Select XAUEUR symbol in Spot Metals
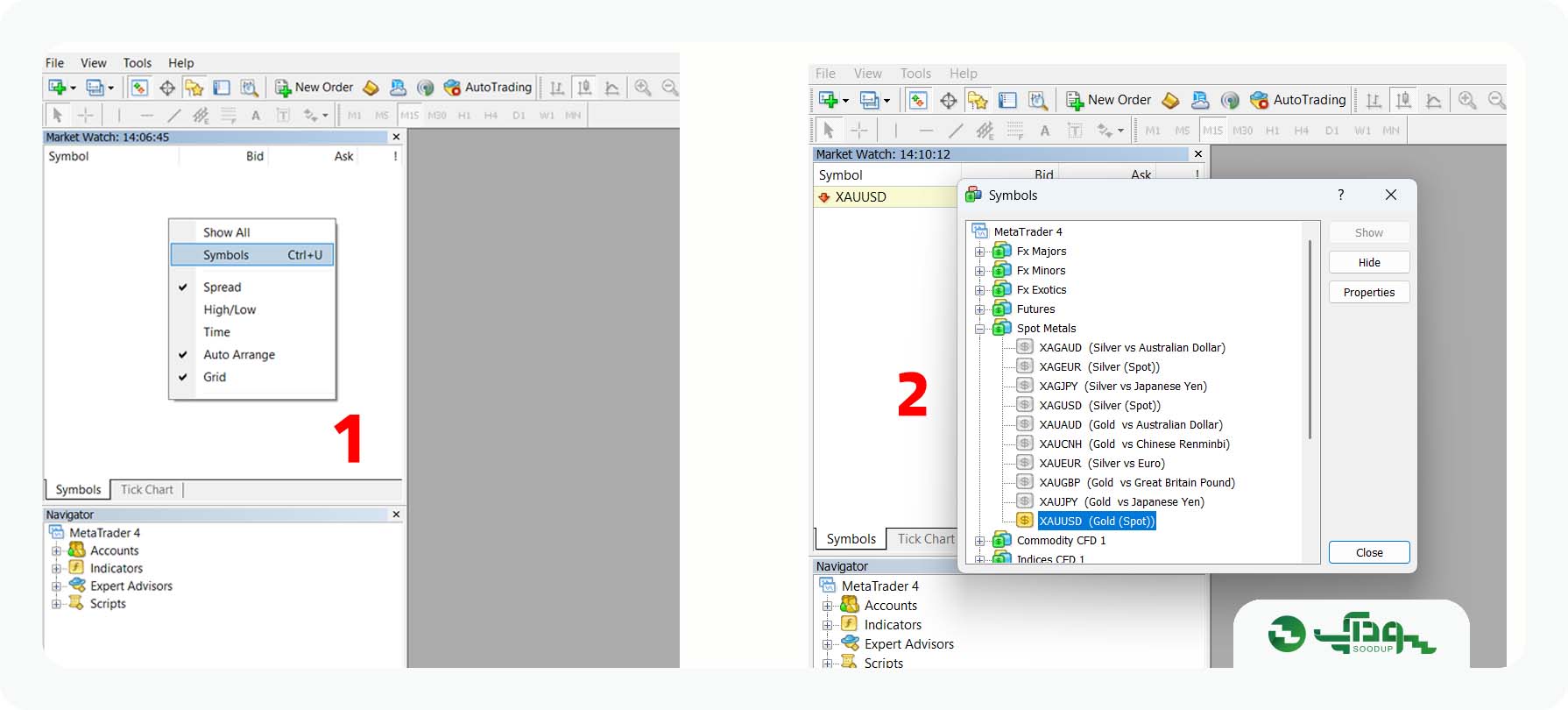The height and width of the screenshot is (710, 1568). [x=1102, y=464]
